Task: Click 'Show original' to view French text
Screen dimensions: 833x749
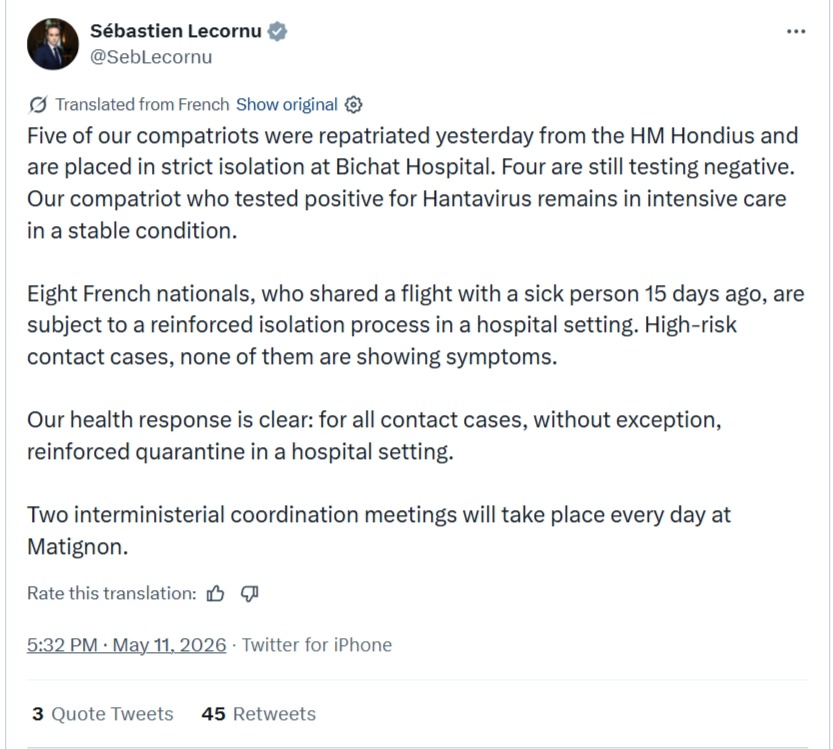Action: (286, 105)
